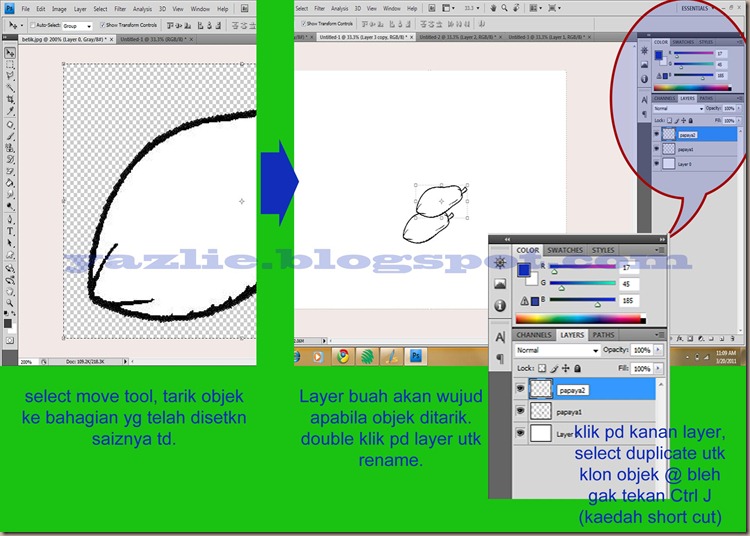Toggle Quick Mask mode at toolbox bottom
Screen dimensions: 750x536
(x=10, y=341)
